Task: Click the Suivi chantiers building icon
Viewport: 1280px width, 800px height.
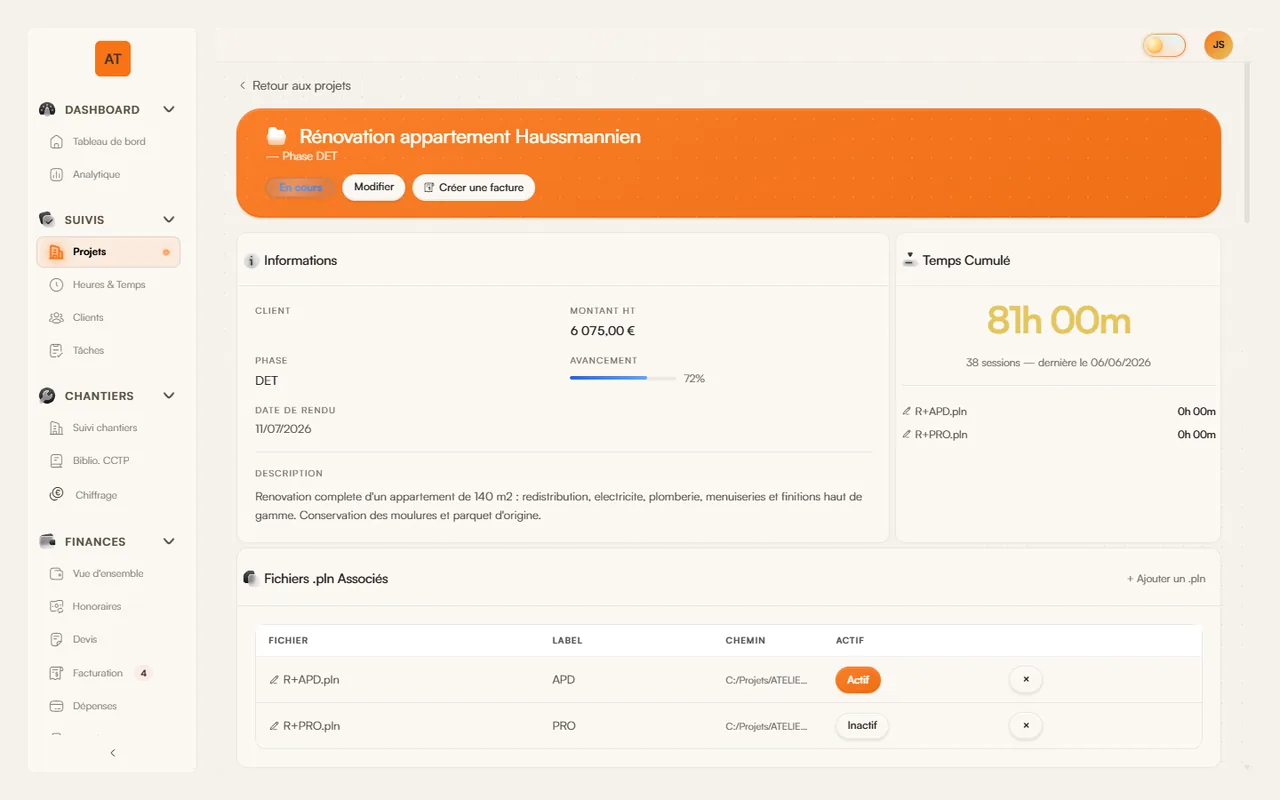Action: pyautogui.click(x=56, y=428)
